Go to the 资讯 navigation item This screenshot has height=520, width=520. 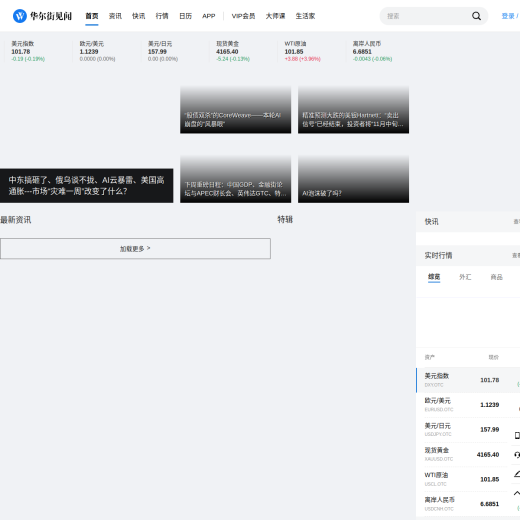click(115, 16)
